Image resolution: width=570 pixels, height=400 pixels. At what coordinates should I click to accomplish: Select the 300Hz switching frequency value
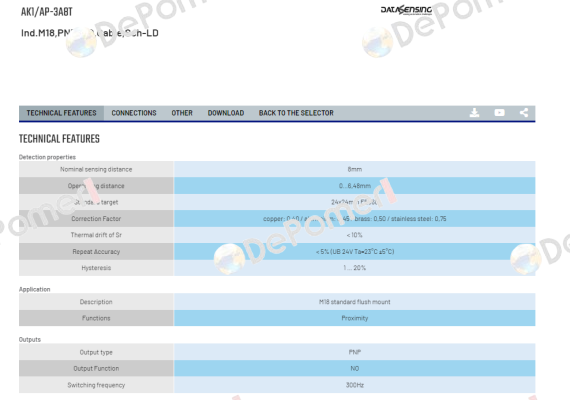pyautogui.click(x=354, y=385)
